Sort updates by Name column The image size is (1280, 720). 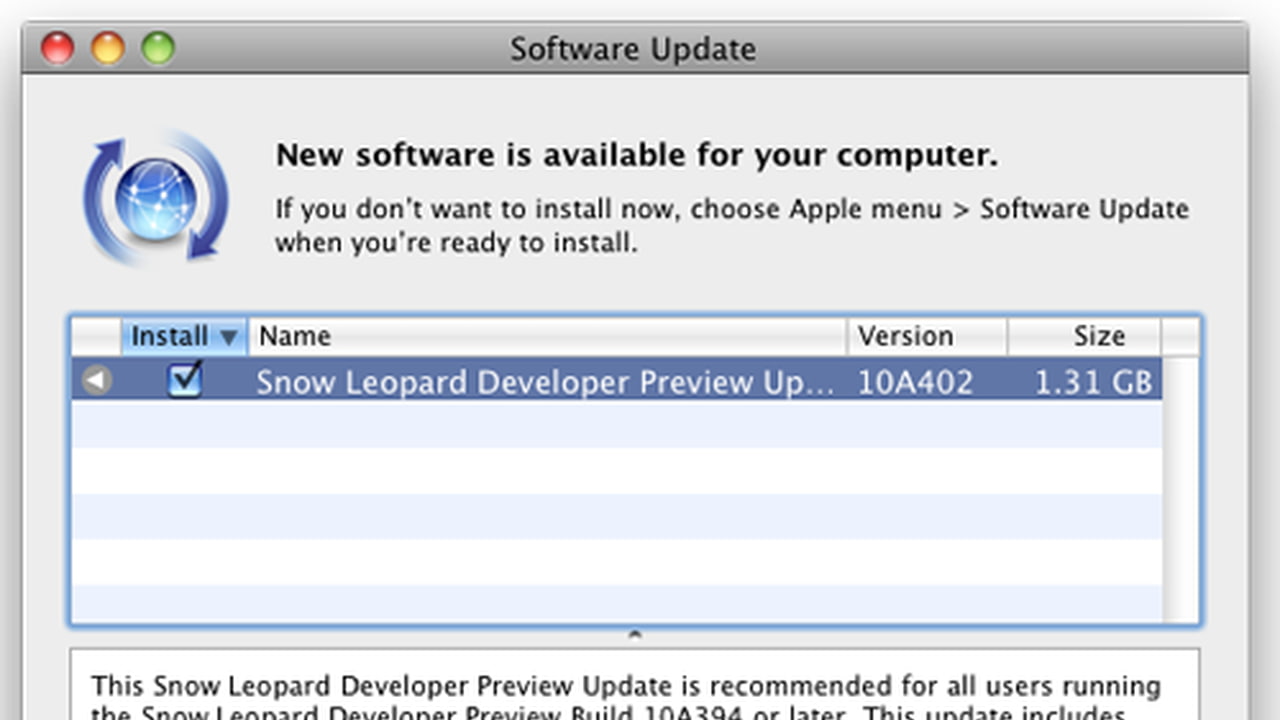coord(548,336)
